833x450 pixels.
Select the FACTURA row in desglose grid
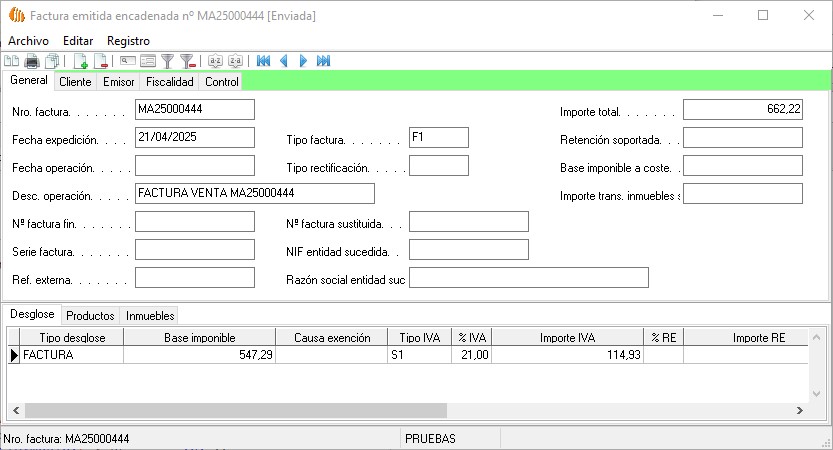pyautogui.click(x=72, y=355)
